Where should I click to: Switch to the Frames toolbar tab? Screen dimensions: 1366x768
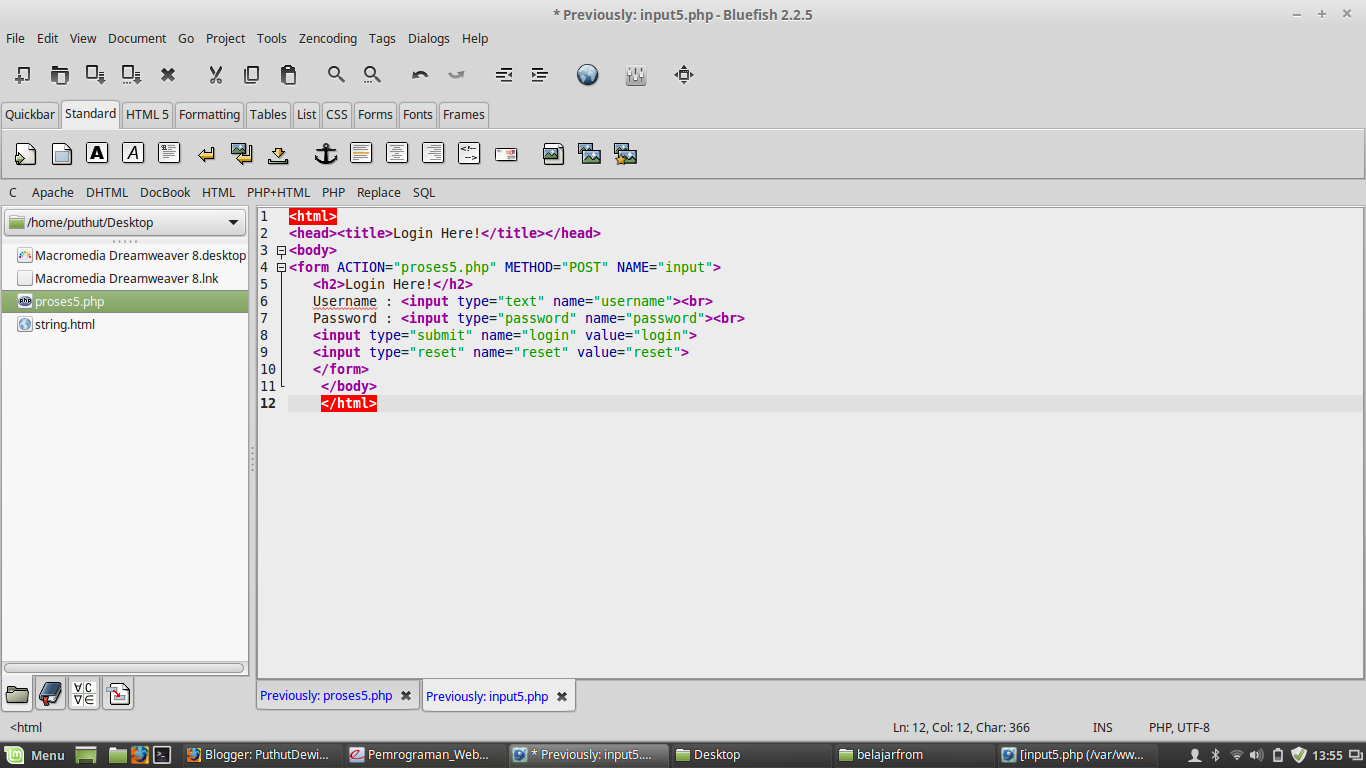[x=464, y=115]
